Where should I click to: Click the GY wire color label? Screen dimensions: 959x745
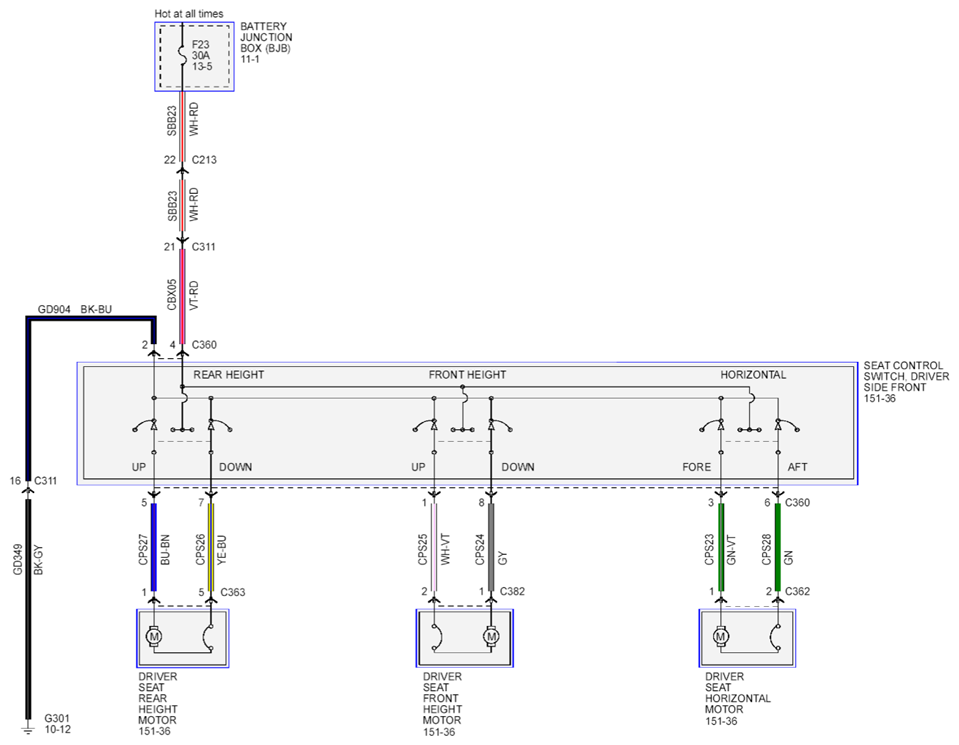click(x=503, y=558)
